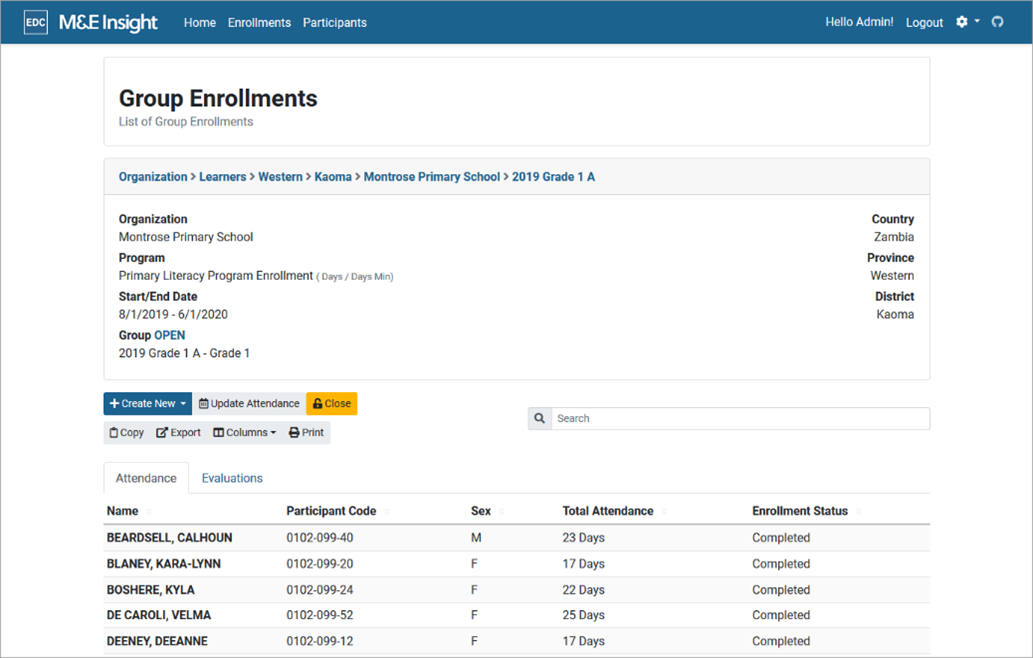Click Completed status for BEARDSELL row
Viewport: 1033px width, 658px height.
tap(781, 537)
